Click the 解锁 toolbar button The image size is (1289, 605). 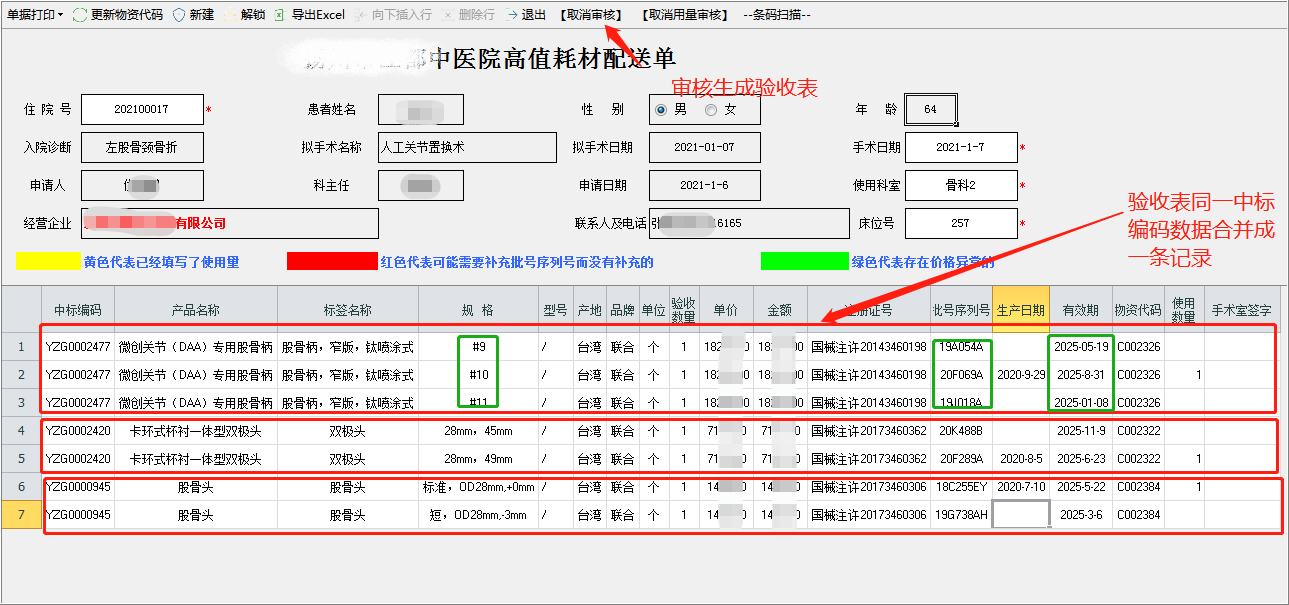pos(244,15)
